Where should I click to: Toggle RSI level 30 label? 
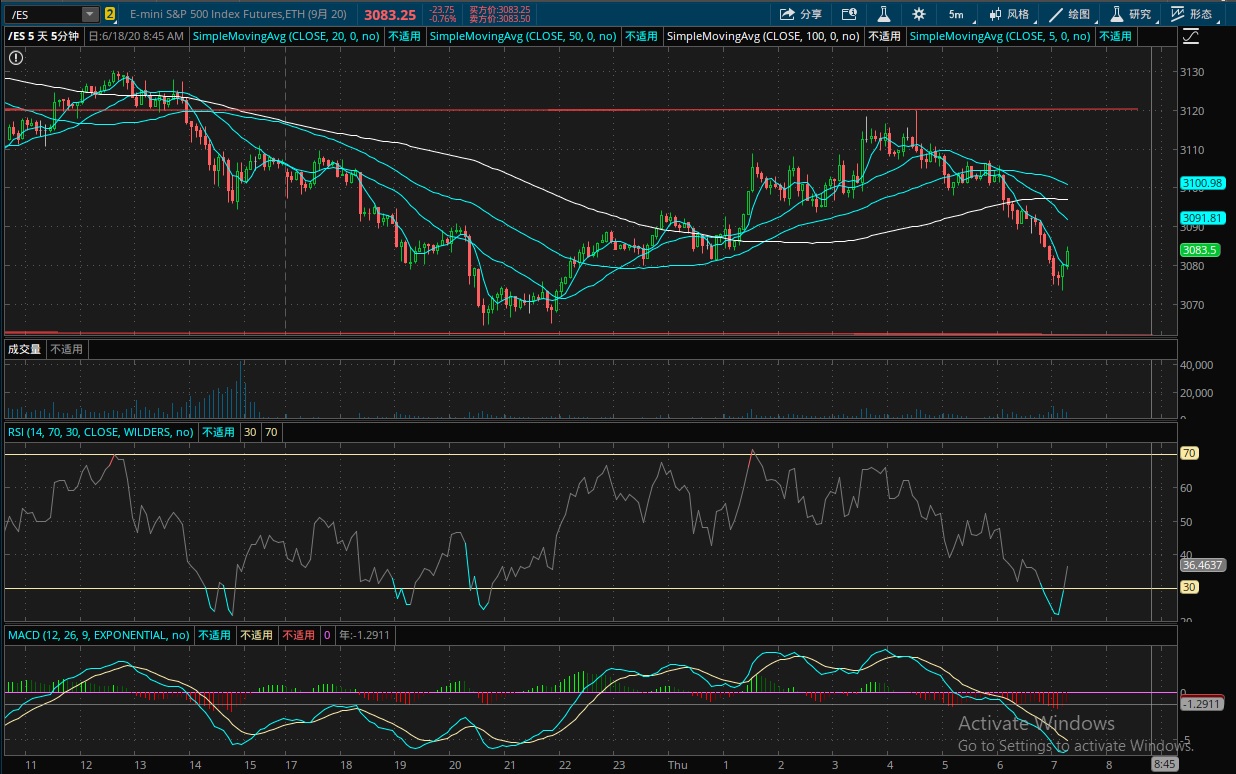point(250,432)
